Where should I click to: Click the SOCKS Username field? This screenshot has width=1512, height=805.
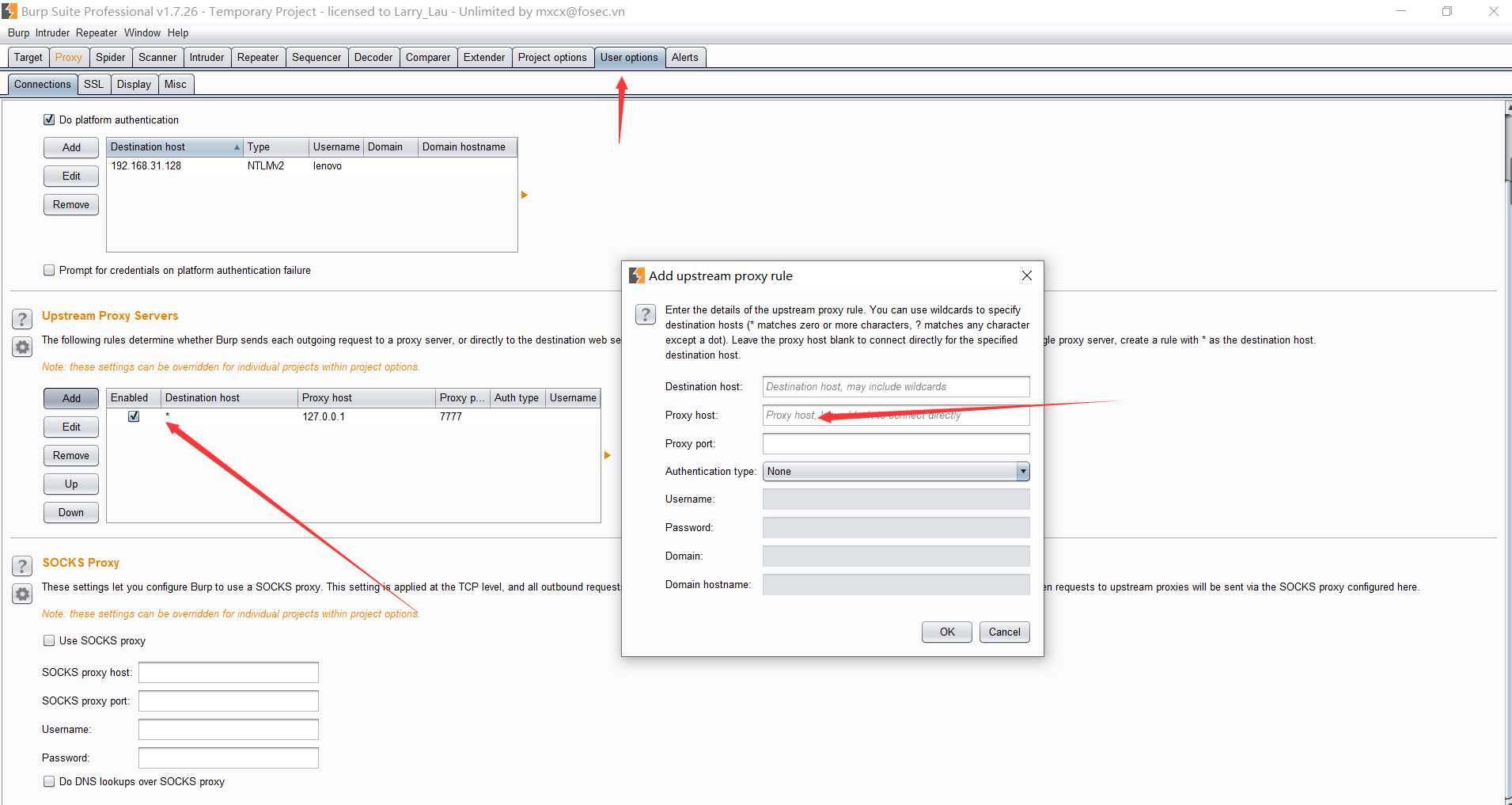pyautogui.click(x=229, y=729)
